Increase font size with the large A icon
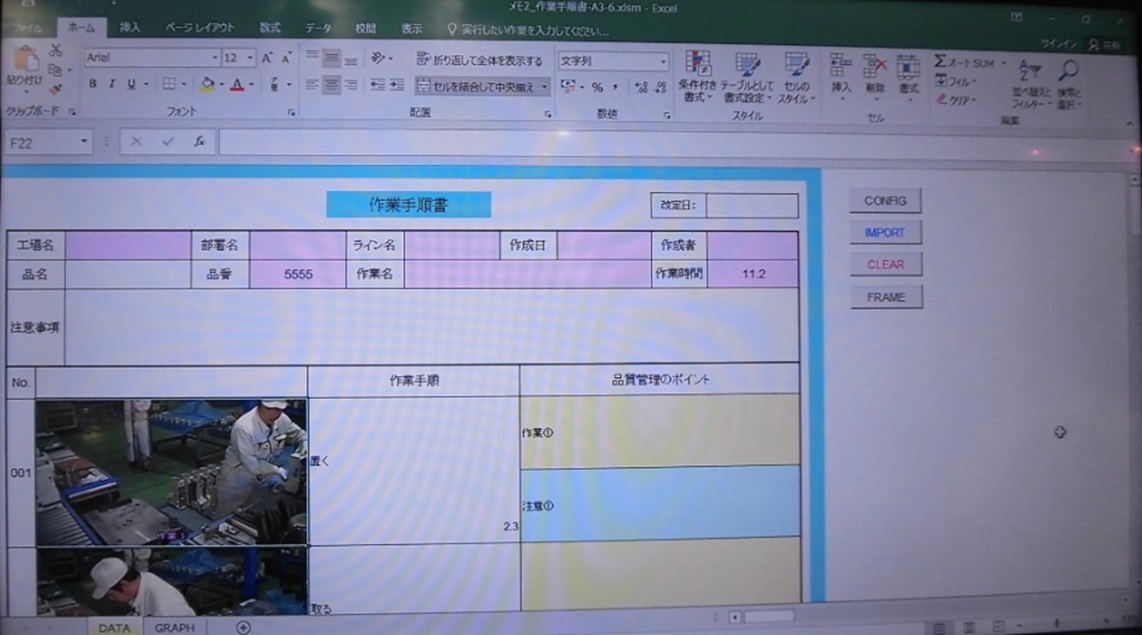Viewport: 1142px width, 635px height. pos(267,58)
